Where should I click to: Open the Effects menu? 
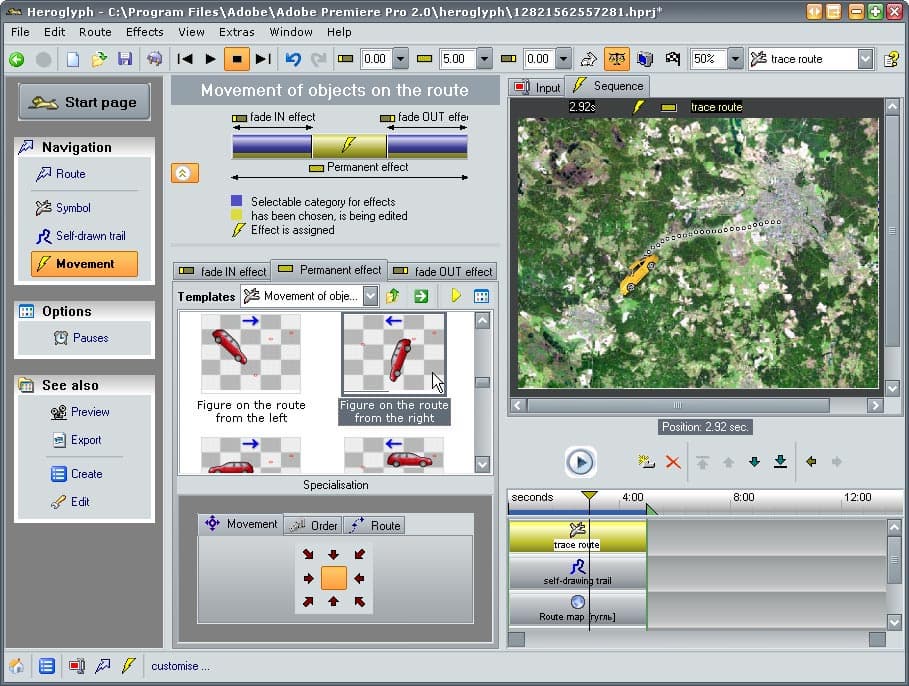click(x=144, y=32)
